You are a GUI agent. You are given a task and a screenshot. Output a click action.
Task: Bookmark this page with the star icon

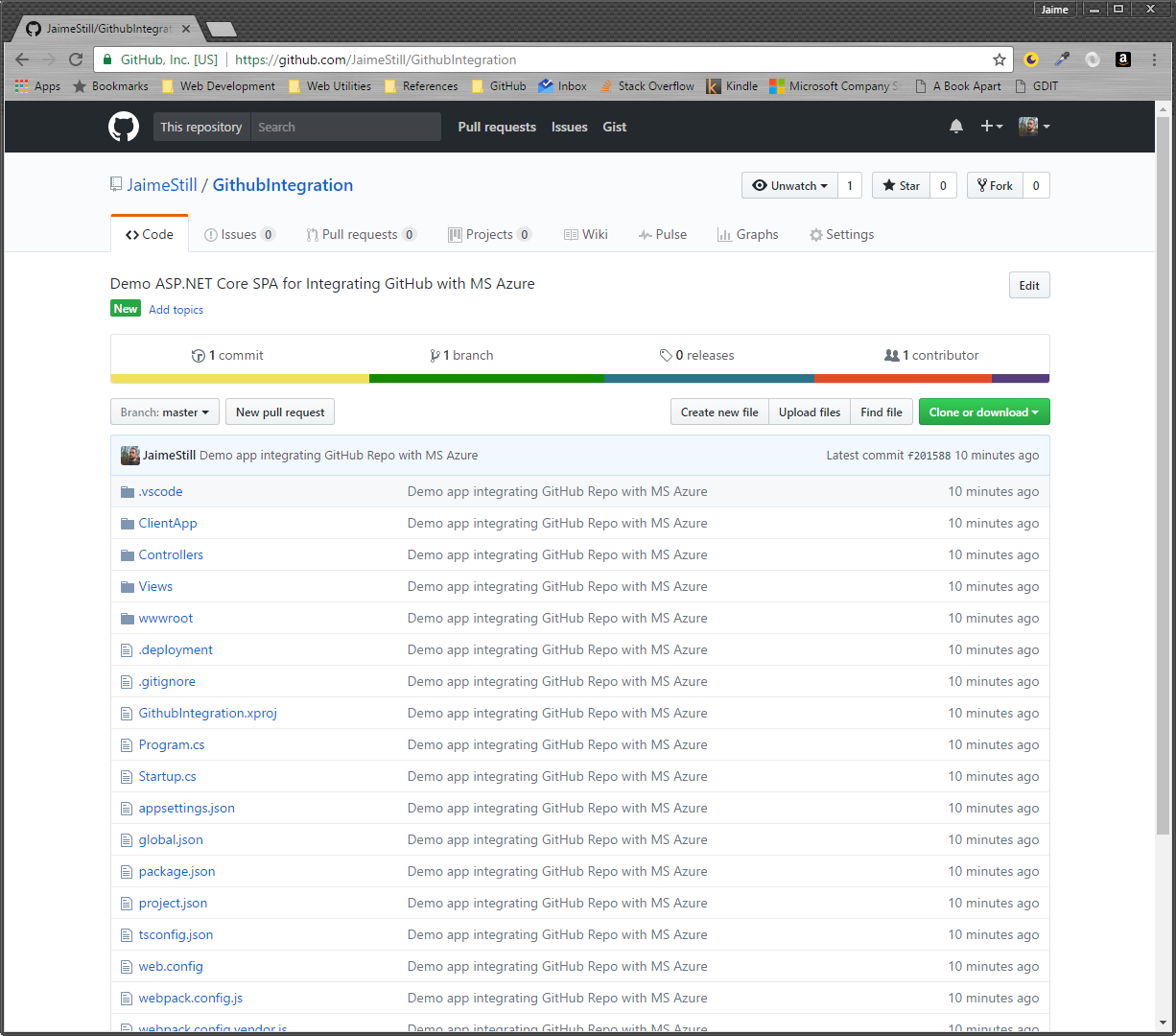[x=999, y=59]
